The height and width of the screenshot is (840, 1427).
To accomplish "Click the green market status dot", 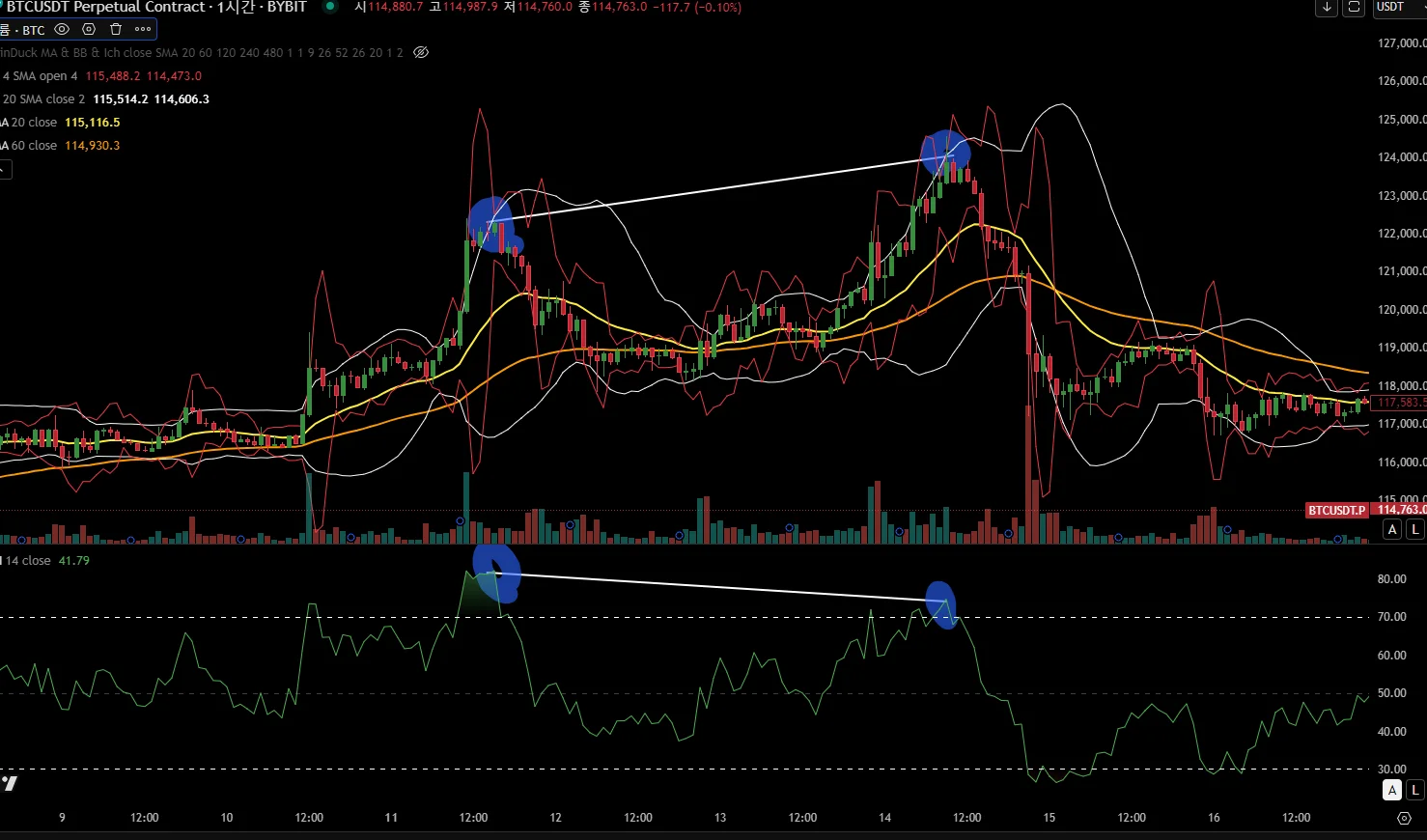I will 330,6.
